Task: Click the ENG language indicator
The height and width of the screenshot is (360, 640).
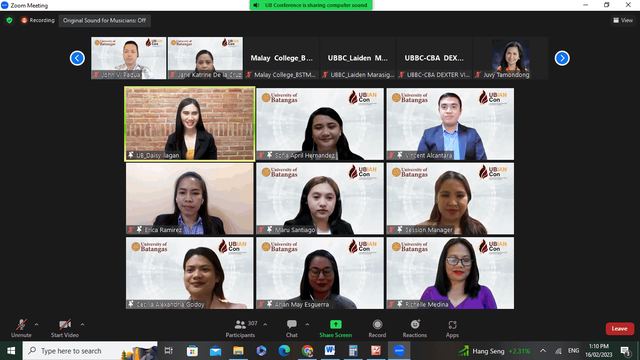Action: (x=573, y=351)
